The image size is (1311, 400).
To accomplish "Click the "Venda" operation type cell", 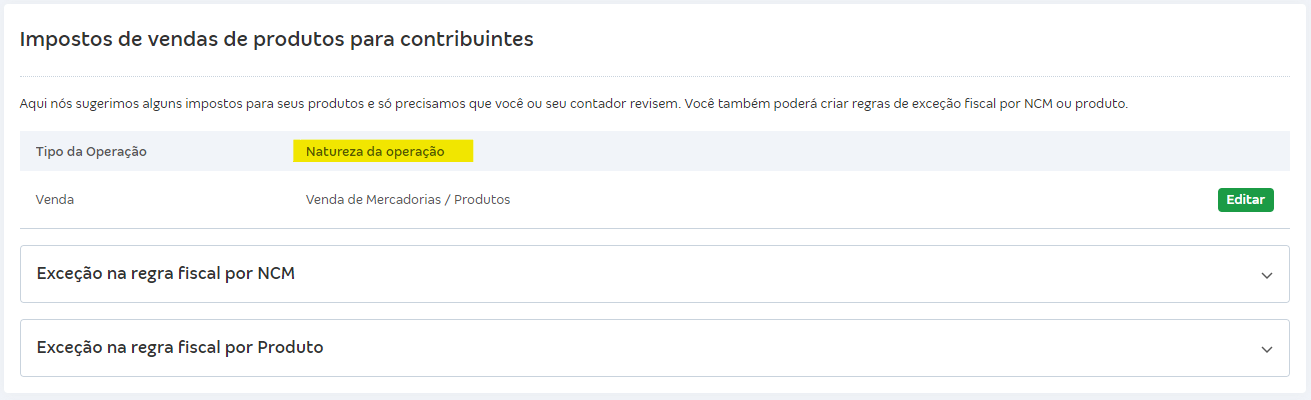I will [54, 200].
